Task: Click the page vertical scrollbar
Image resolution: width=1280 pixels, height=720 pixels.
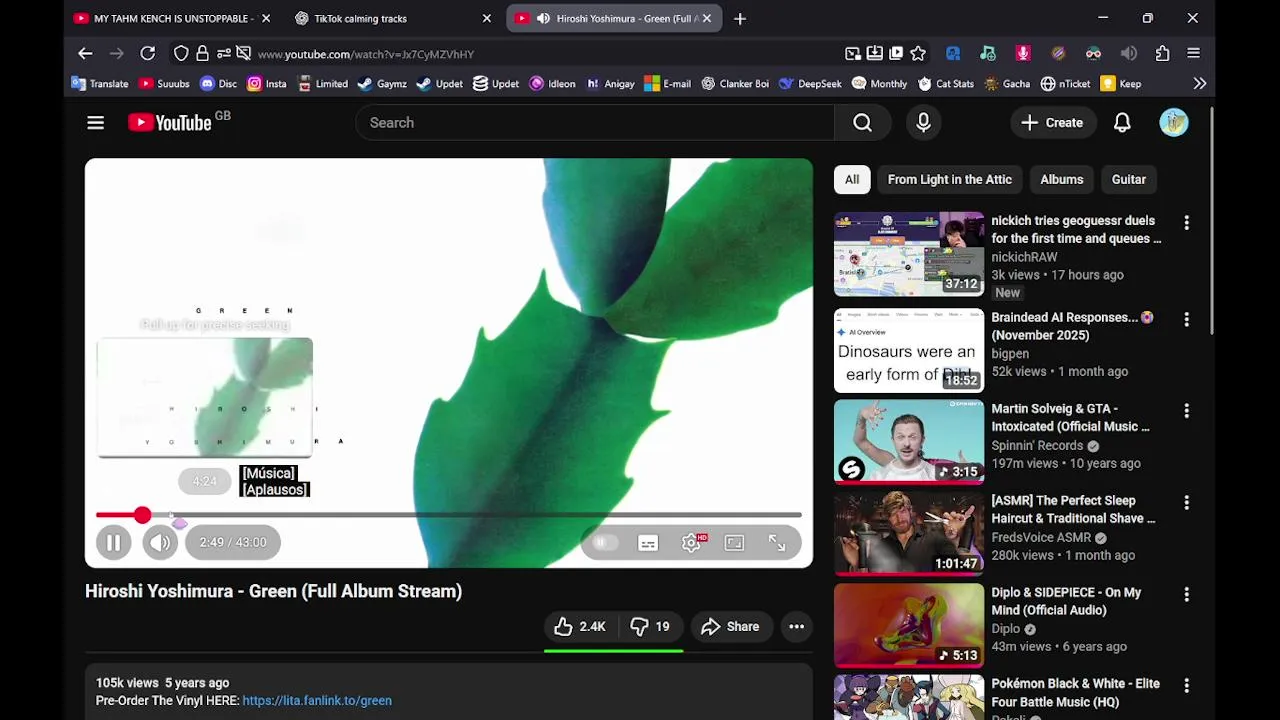Action: click(1212, 220)
